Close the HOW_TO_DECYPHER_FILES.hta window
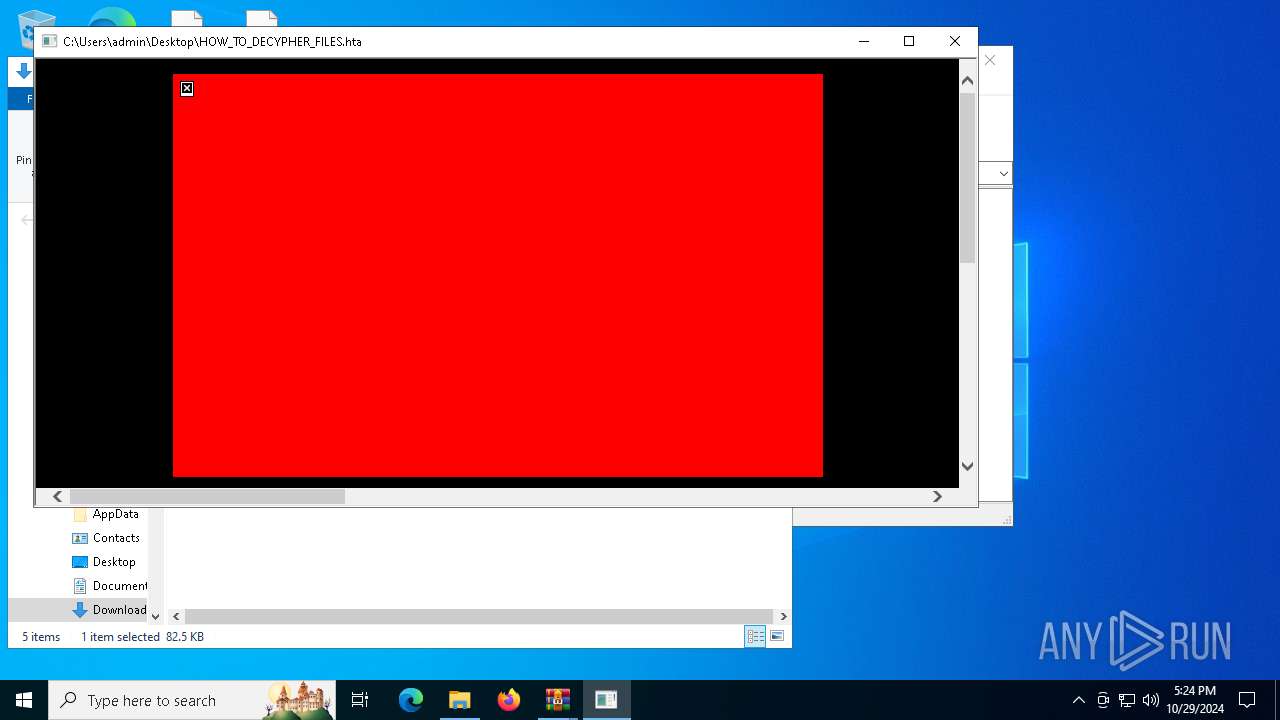Screen dimensions: 1280x720 pyautogui.click(x=955, y=41)
